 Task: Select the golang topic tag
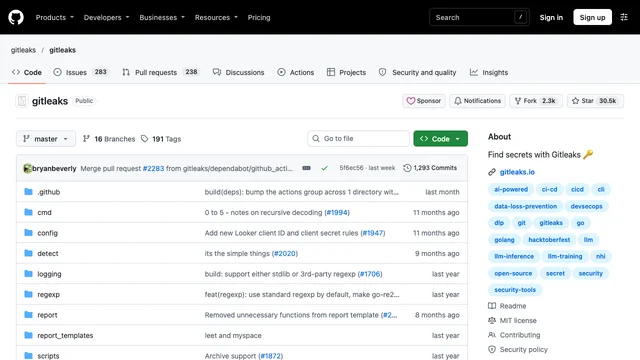pos(504,240)
